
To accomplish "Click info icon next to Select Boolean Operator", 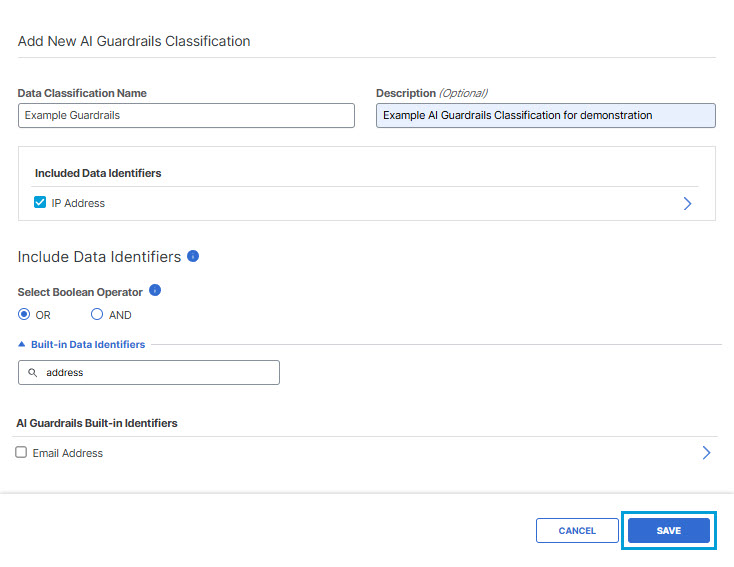I will click(x=155, y=290).
